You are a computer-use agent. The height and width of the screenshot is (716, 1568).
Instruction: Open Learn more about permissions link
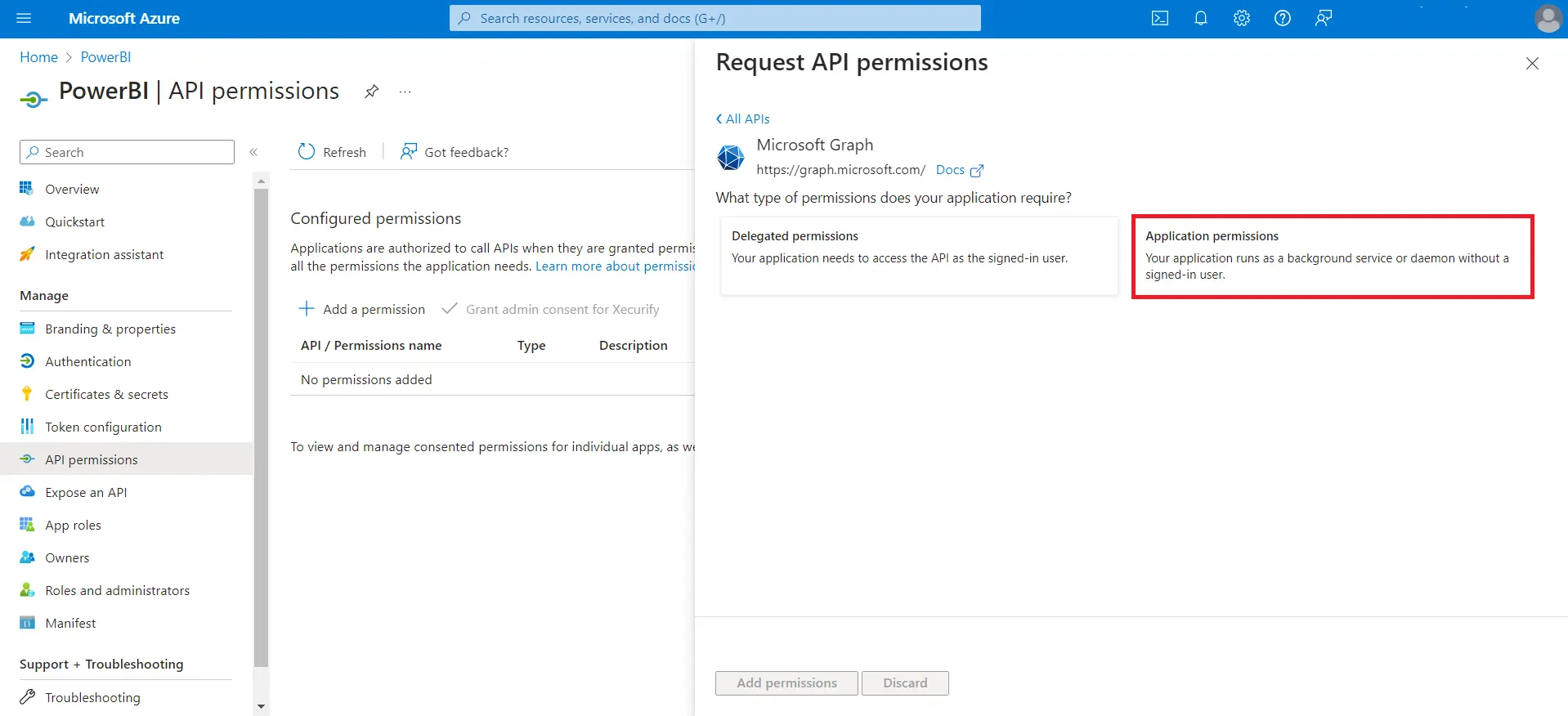[615, 266]
